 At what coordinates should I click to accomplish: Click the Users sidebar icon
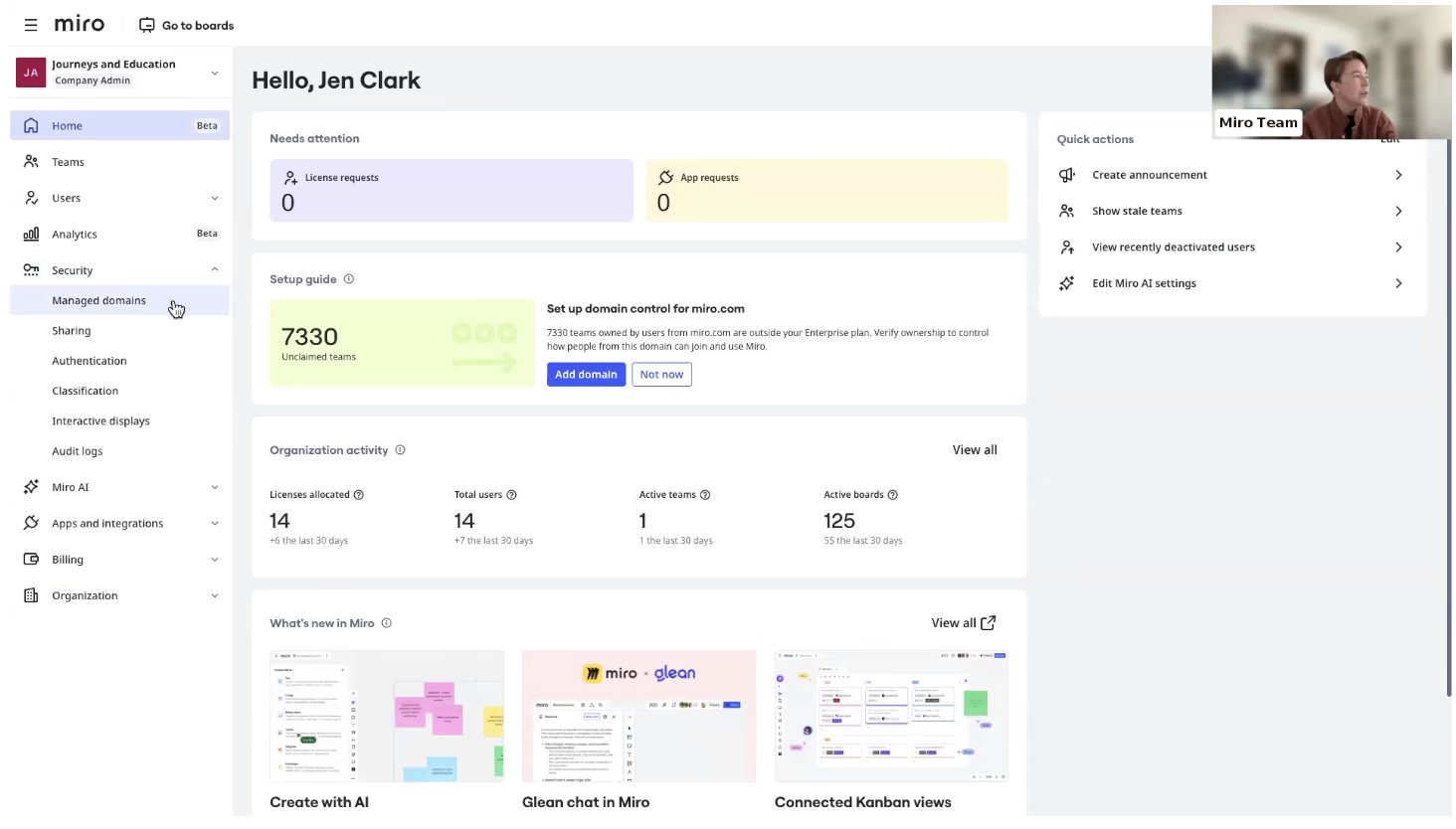(31, 198)
